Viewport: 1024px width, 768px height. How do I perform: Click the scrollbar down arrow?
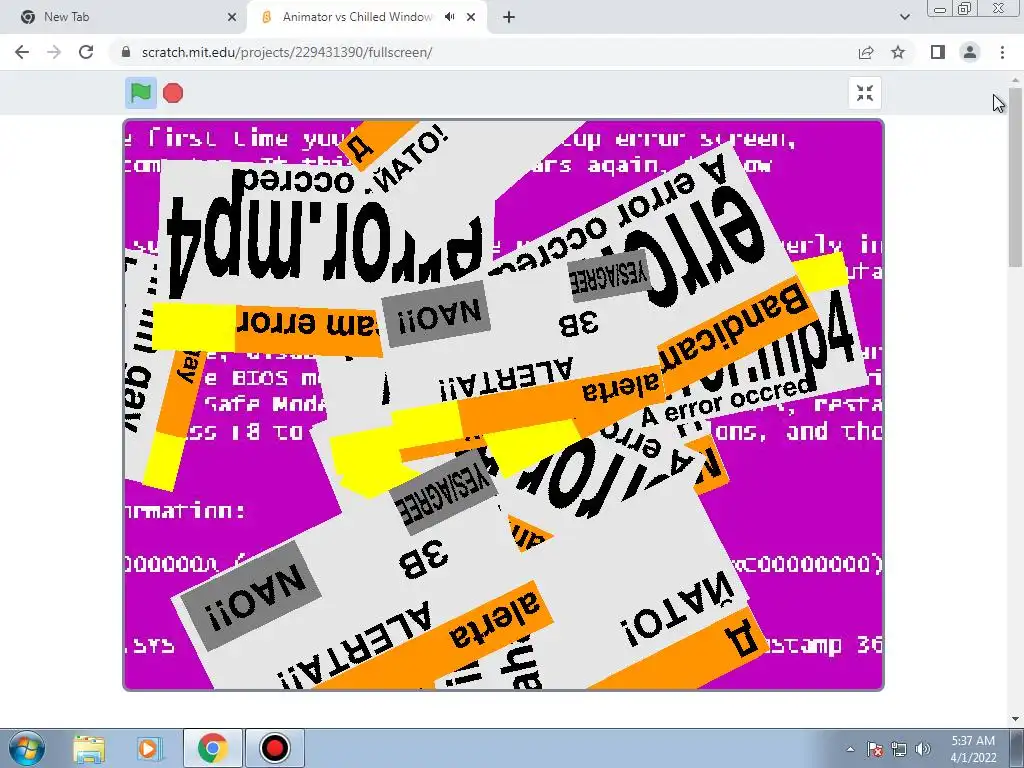point(1015,718)
